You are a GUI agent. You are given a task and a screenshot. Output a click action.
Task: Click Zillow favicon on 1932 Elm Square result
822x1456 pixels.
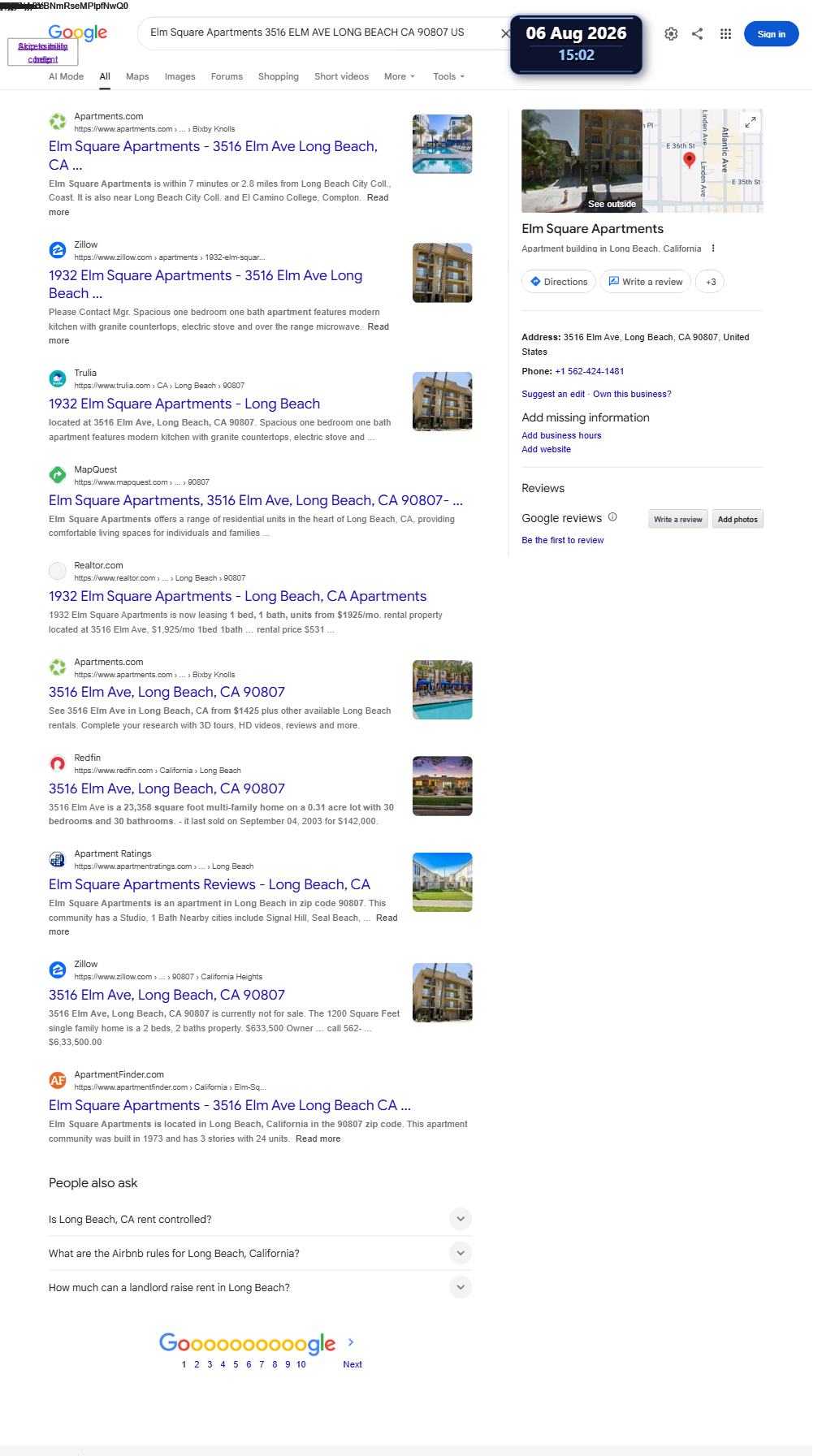(58, 250)
